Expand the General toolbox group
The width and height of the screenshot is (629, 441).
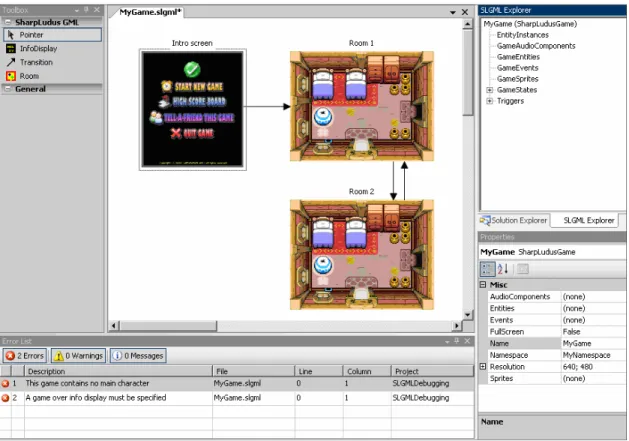click(x=8, y=89)
